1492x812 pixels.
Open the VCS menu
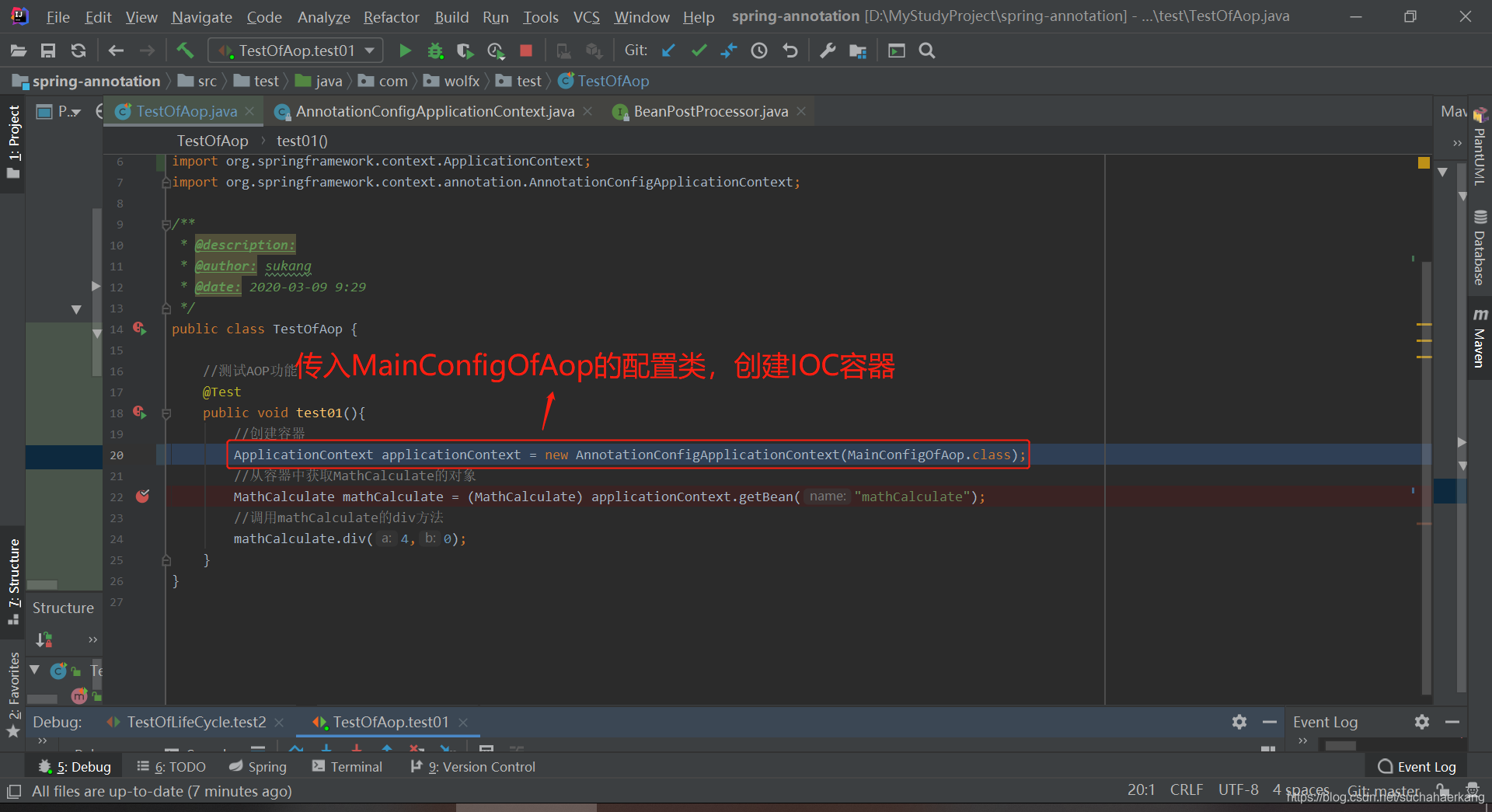[x=586, y=16]
